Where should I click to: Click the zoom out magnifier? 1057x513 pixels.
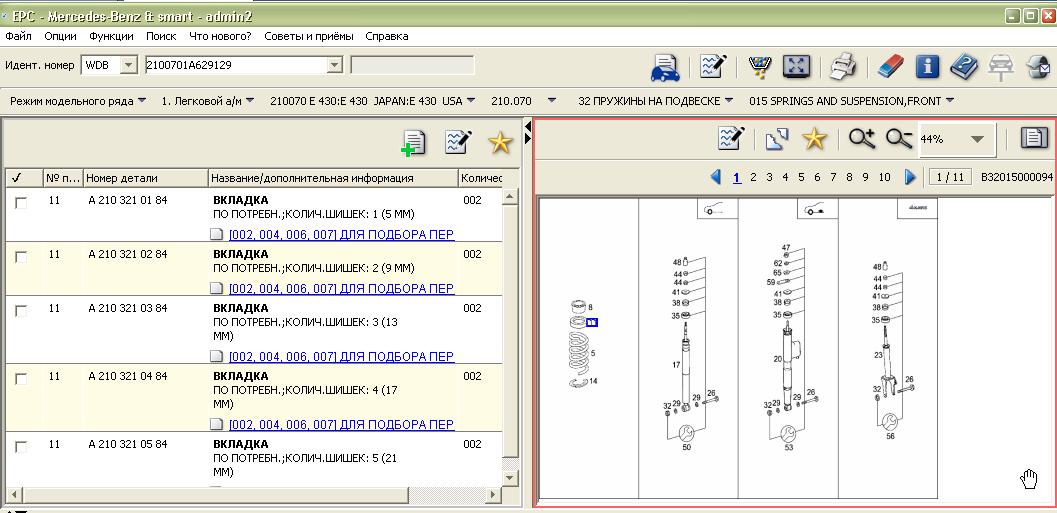click(899, 139)
